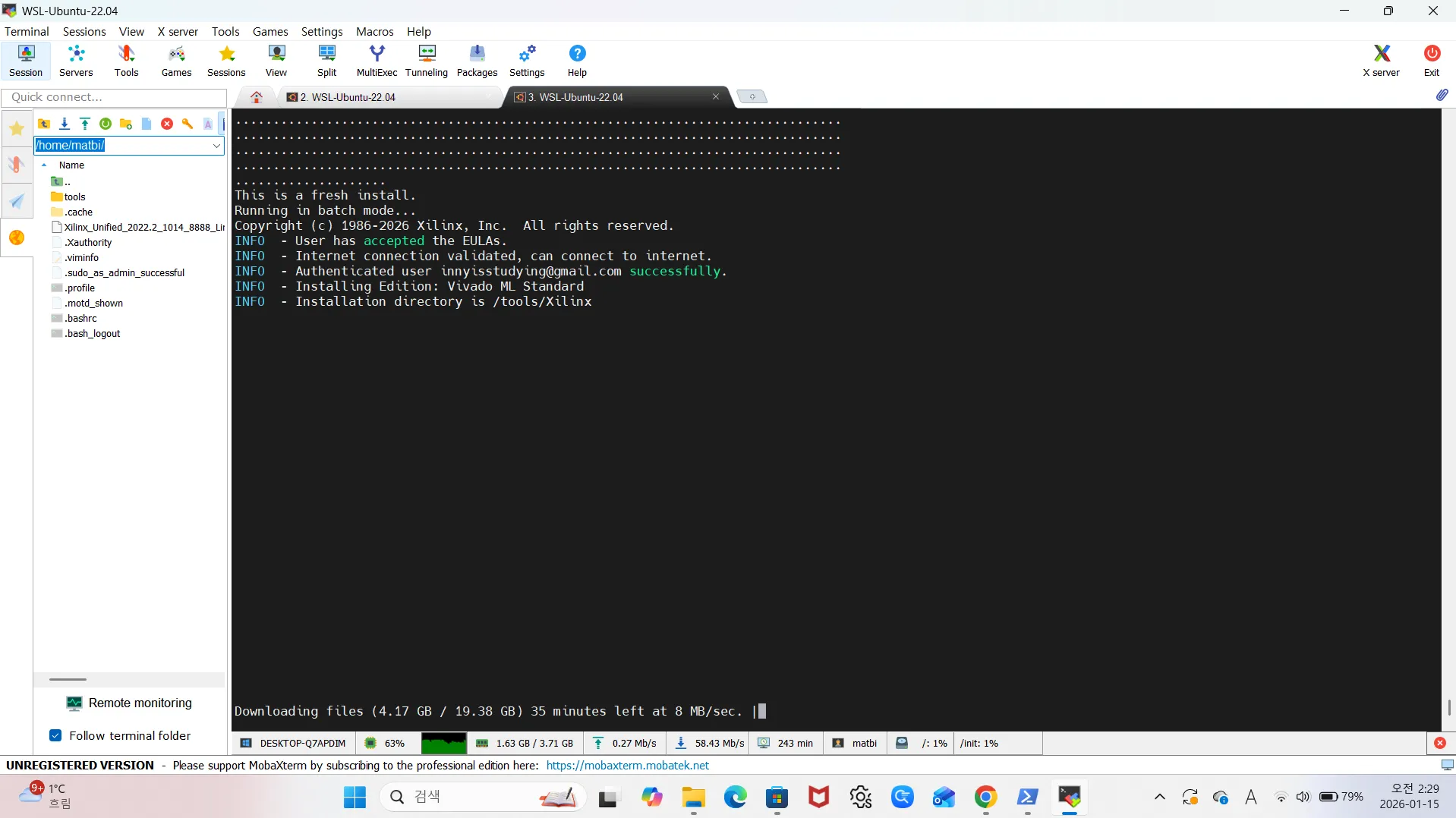
Task: Click the red delete icon in file browser
Action: click(x=167, y=124)
